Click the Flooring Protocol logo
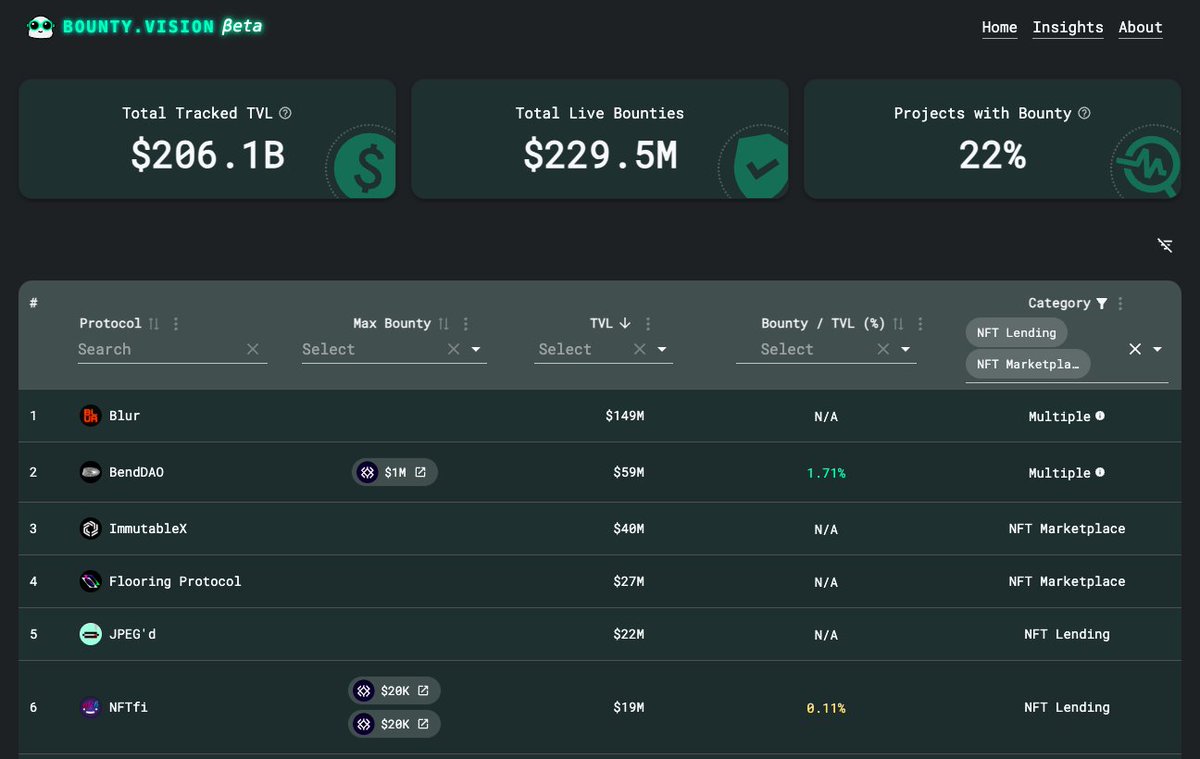Viewport: 1200px width, 759px height. pyautogui.click(x=90, y=581)
